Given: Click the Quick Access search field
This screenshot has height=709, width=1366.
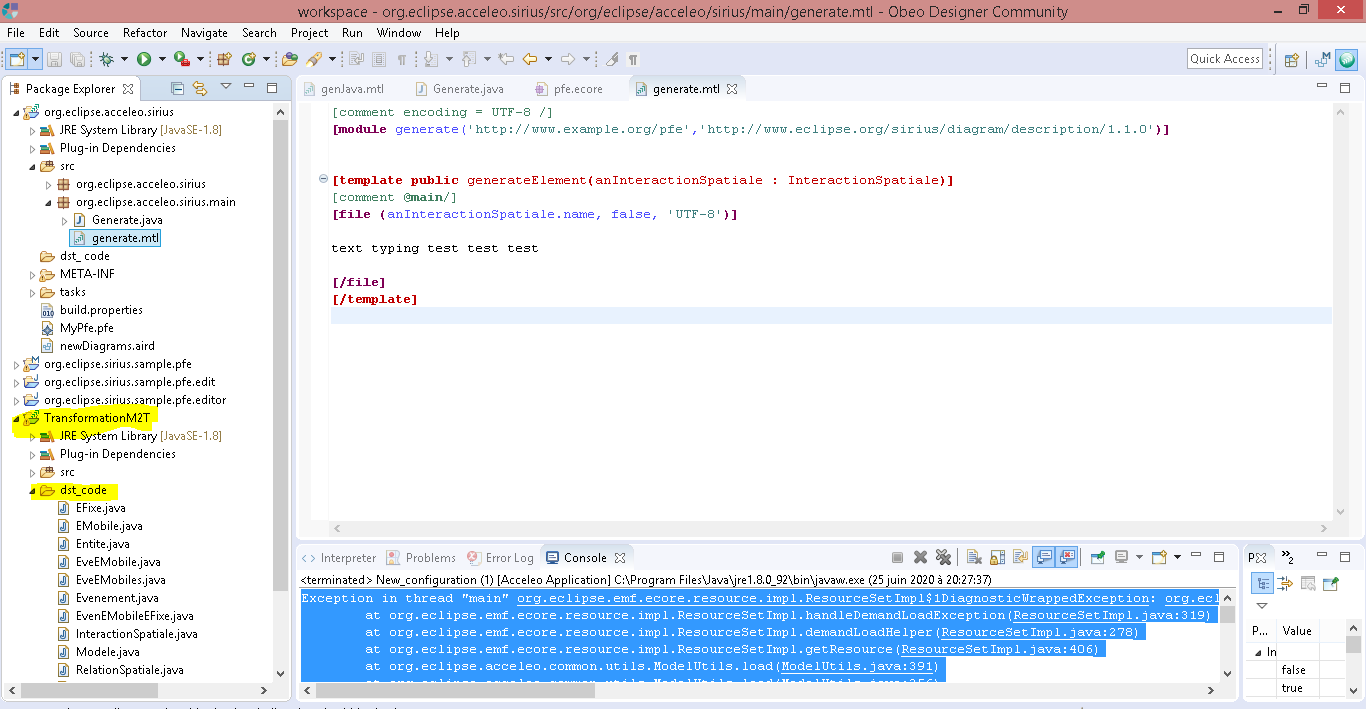Looking at the screenshot, I should (x=1225, y=59).
